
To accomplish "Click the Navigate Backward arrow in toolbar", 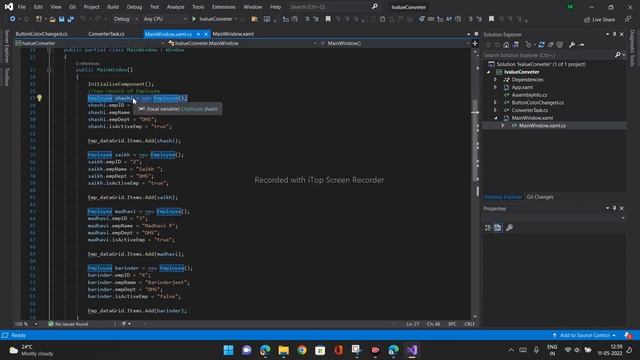I will (x=12, y=19).
